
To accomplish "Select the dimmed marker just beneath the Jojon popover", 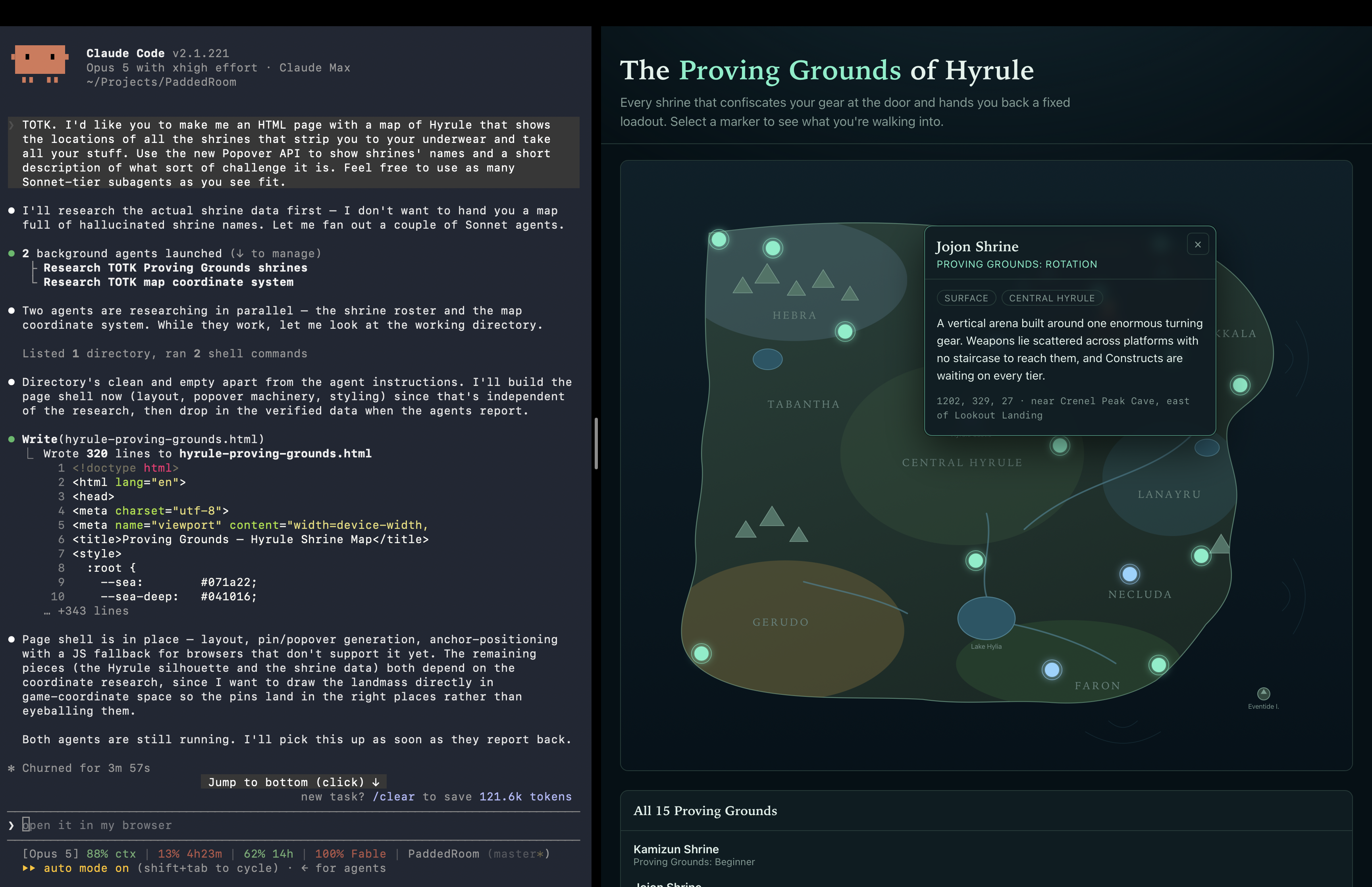I will click(1060, 445).
